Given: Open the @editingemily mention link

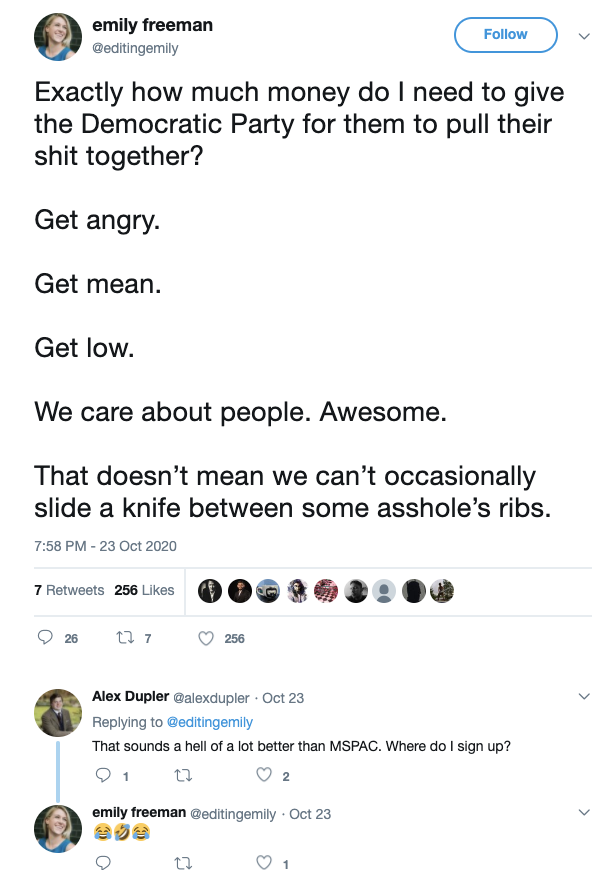Looking at the screenshot, I should [209, 722].
